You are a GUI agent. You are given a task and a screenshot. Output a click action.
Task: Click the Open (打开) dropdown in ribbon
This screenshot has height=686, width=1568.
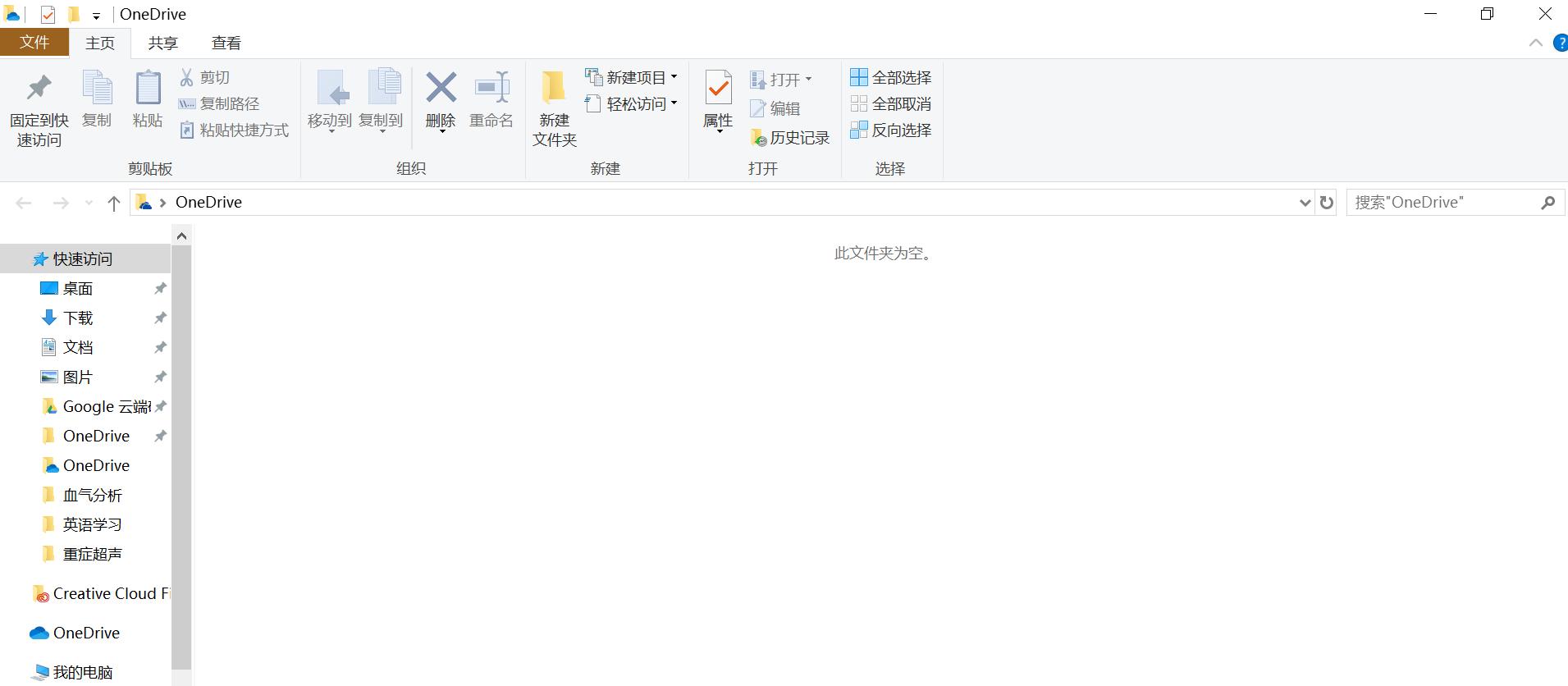(780, 80)
